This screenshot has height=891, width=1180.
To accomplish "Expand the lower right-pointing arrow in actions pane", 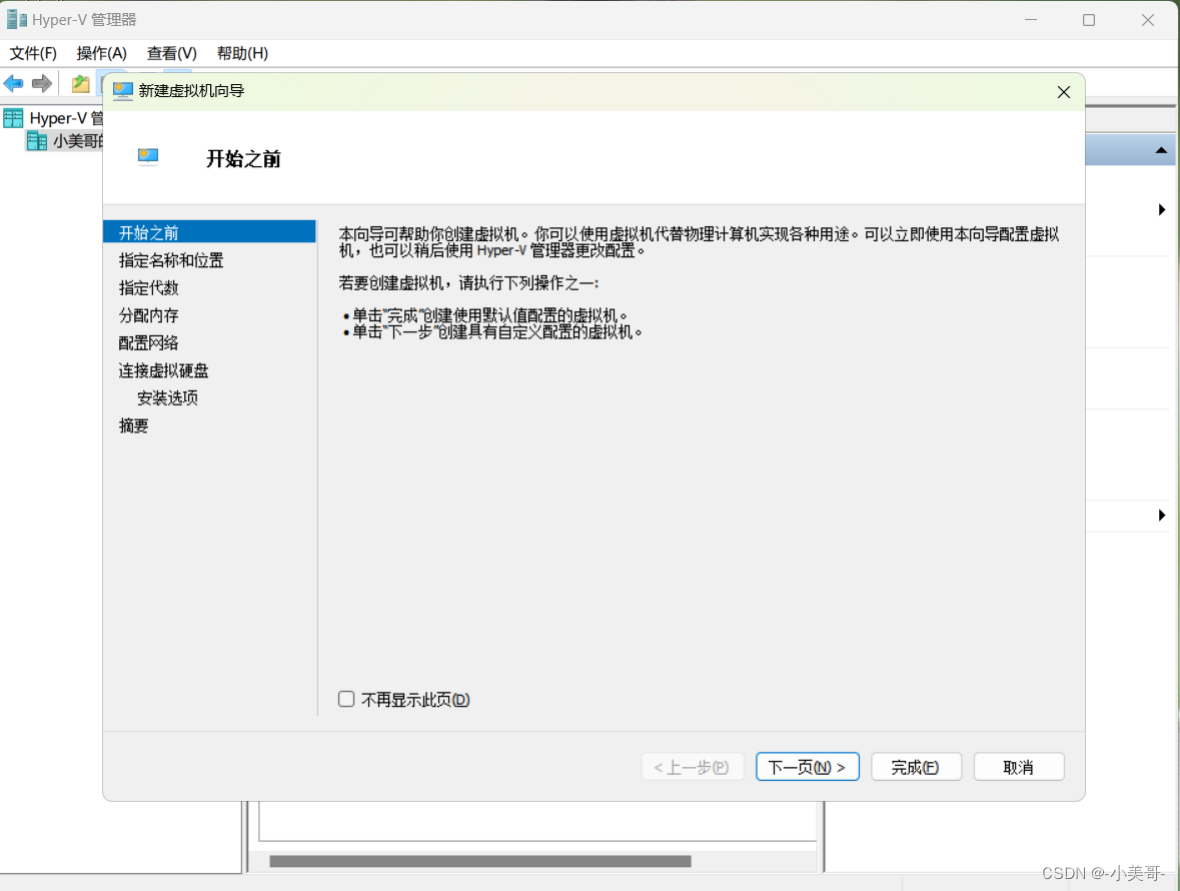I will (1161, 515).
